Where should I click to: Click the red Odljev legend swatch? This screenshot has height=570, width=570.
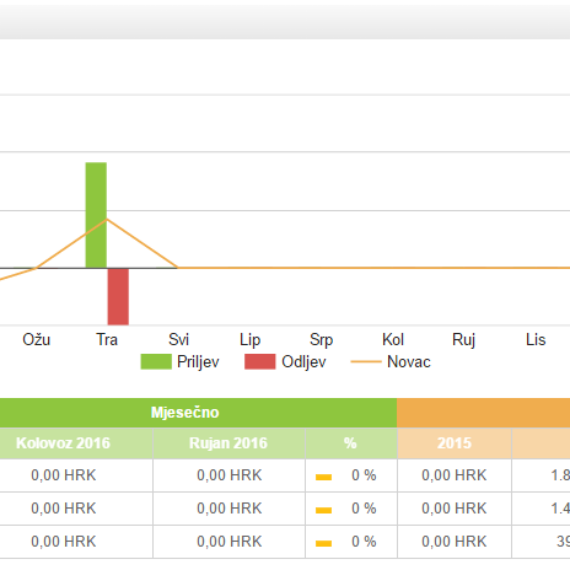tap(260, 362)
